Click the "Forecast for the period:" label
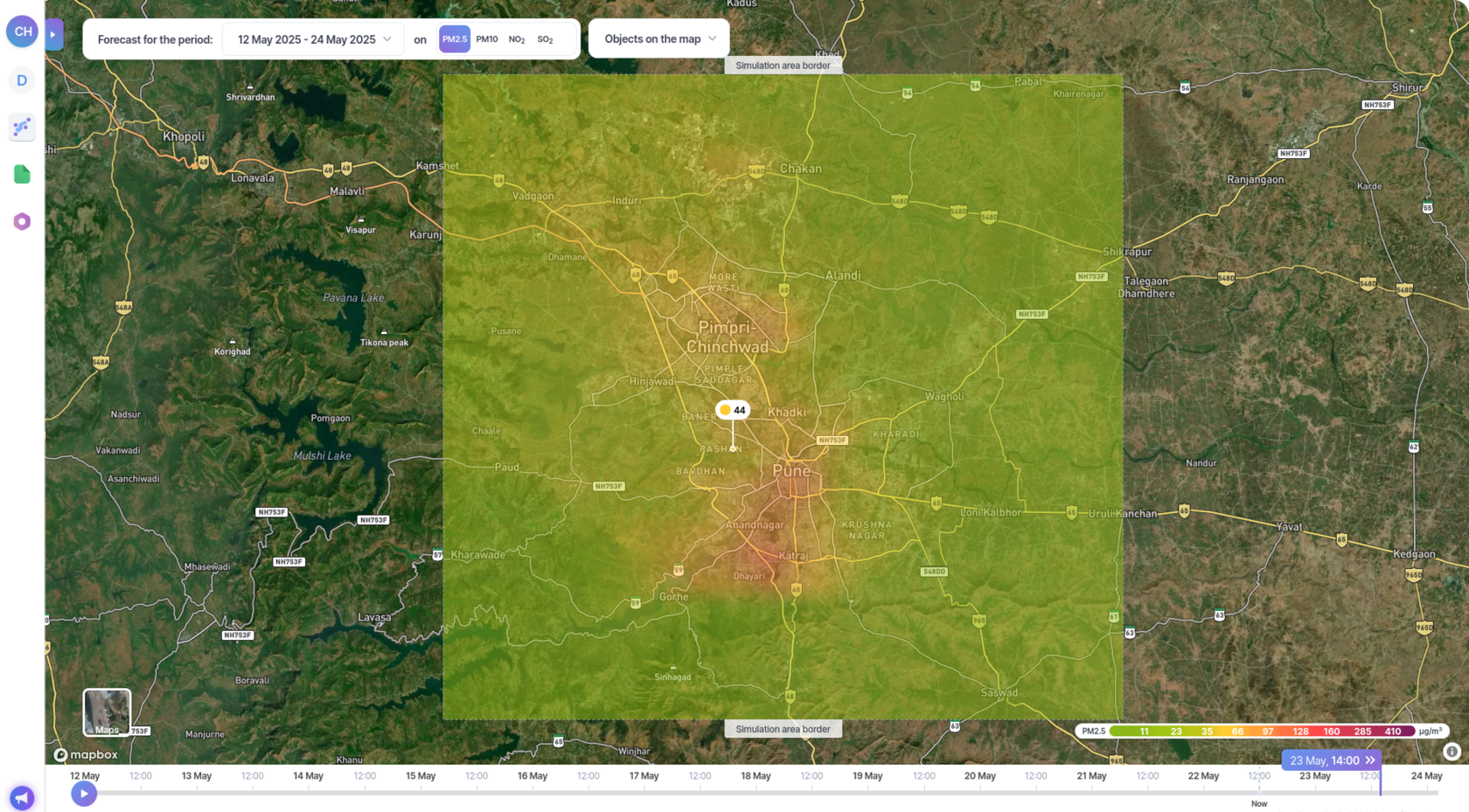1469x812 pixels. click(x=155, y=39)
